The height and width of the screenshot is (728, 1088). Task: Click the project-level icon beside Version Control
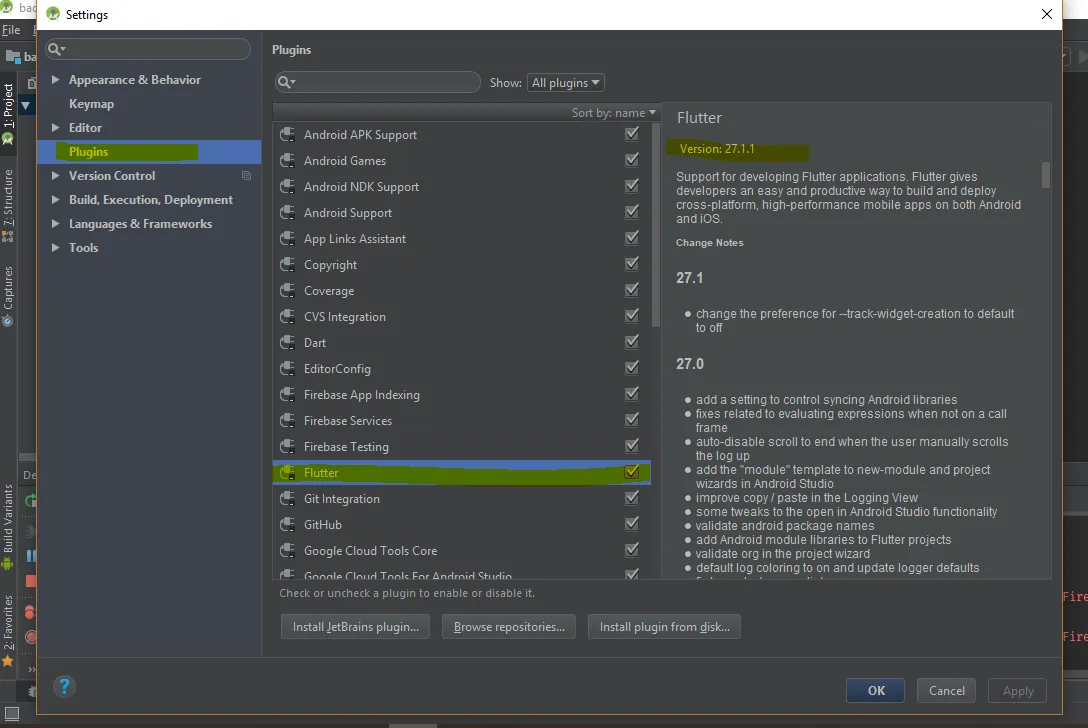coord(246,176)
